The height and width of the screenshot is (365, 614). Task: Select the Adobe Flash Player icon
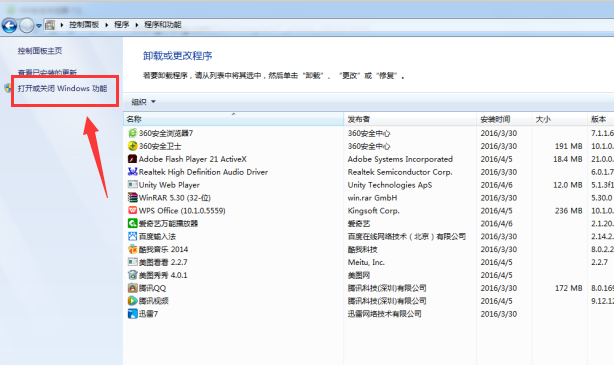click(132, 159)
